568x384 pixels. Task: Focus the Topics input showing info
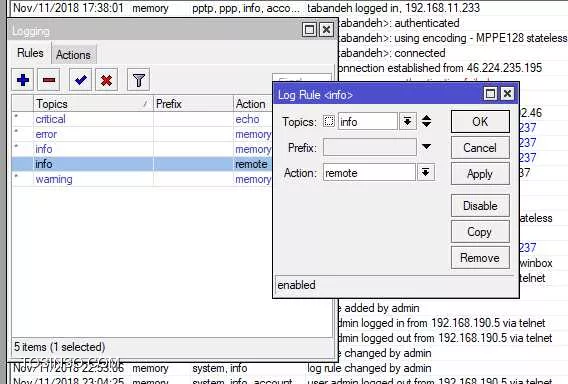tap(367, 121)
